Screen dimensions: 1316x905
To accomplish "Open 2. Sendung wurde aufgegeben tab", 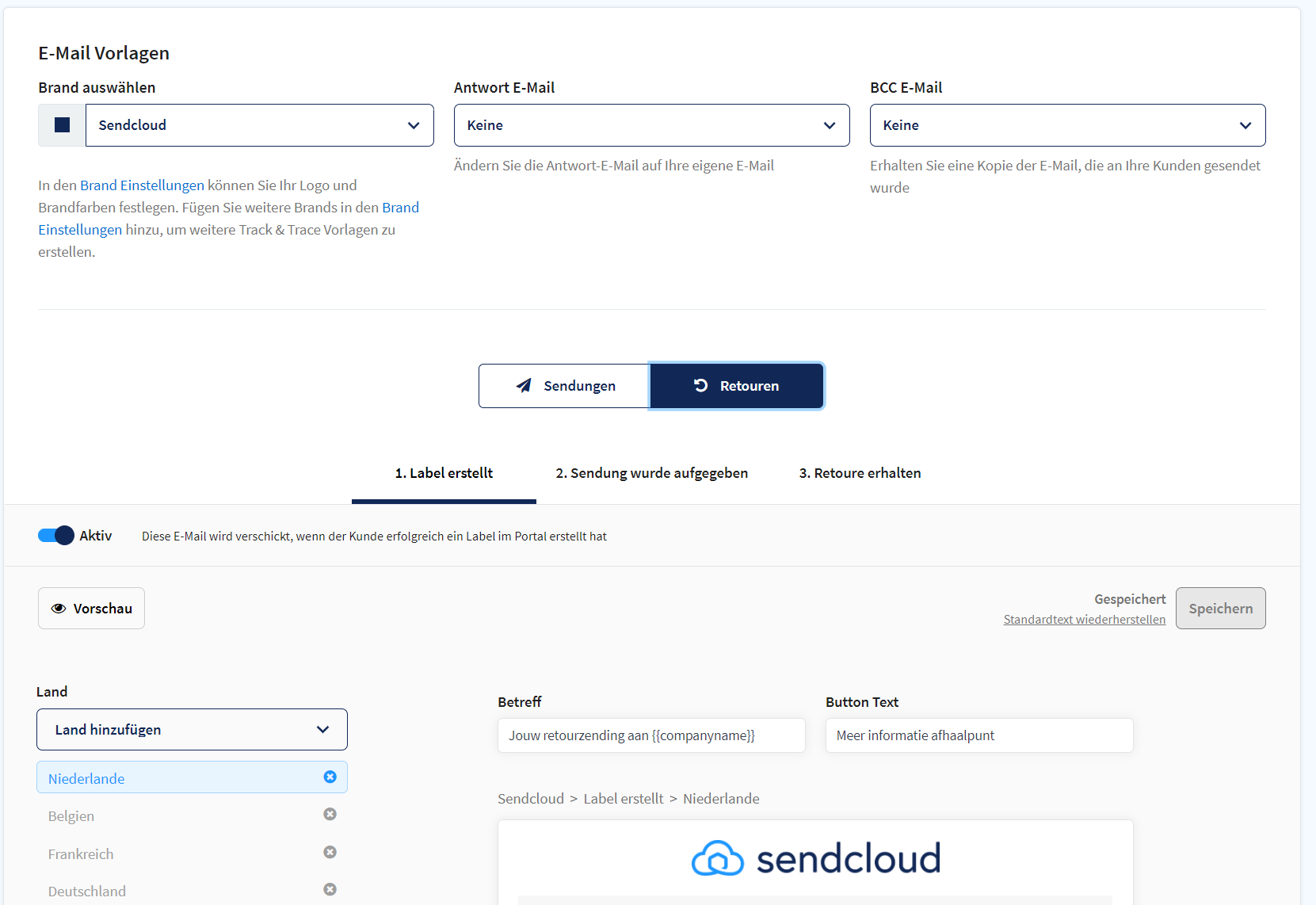I will 652,473.
